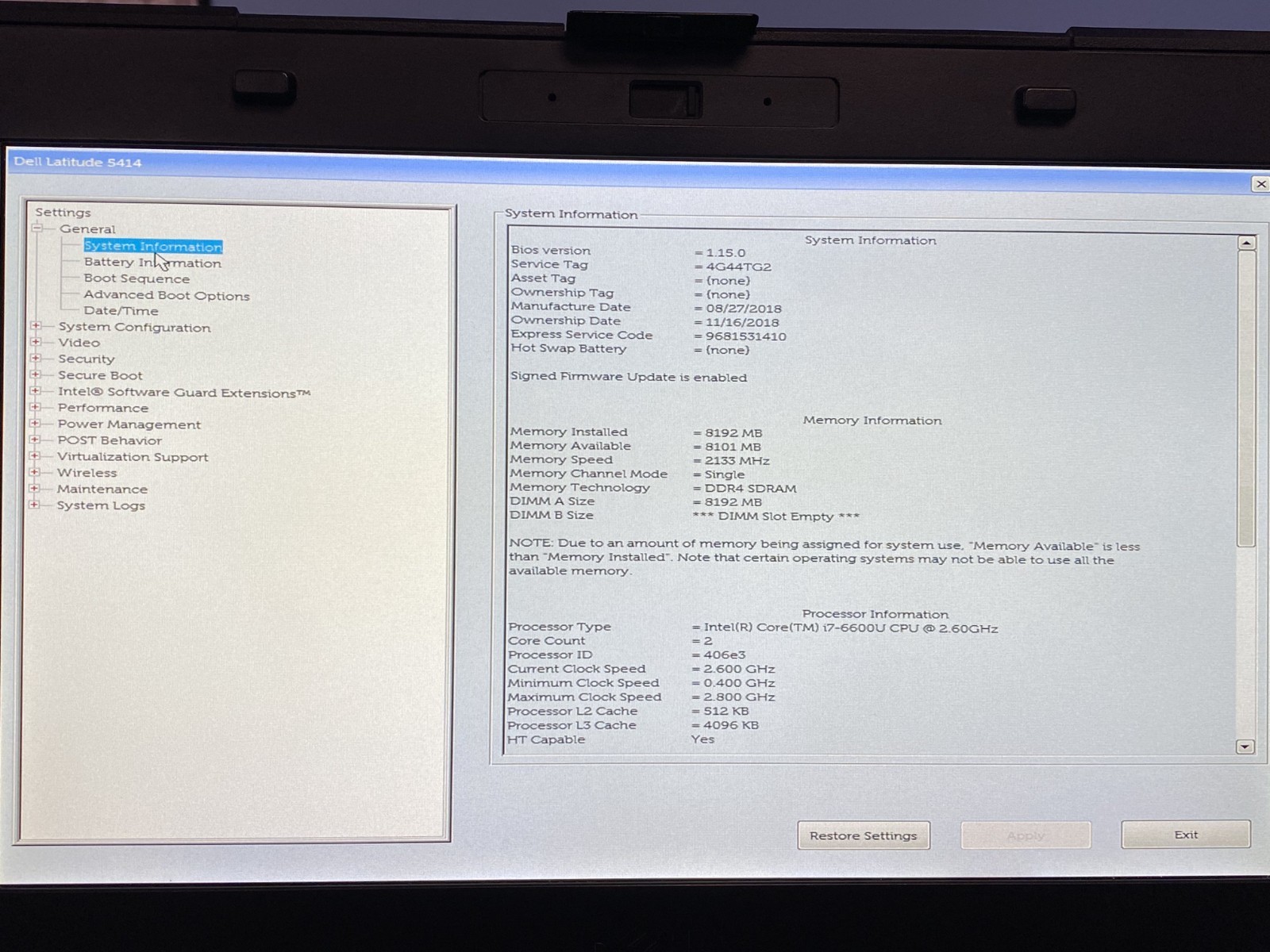1270x952 pixels.
Task: Expand the Wireless node
Action: 35,472
